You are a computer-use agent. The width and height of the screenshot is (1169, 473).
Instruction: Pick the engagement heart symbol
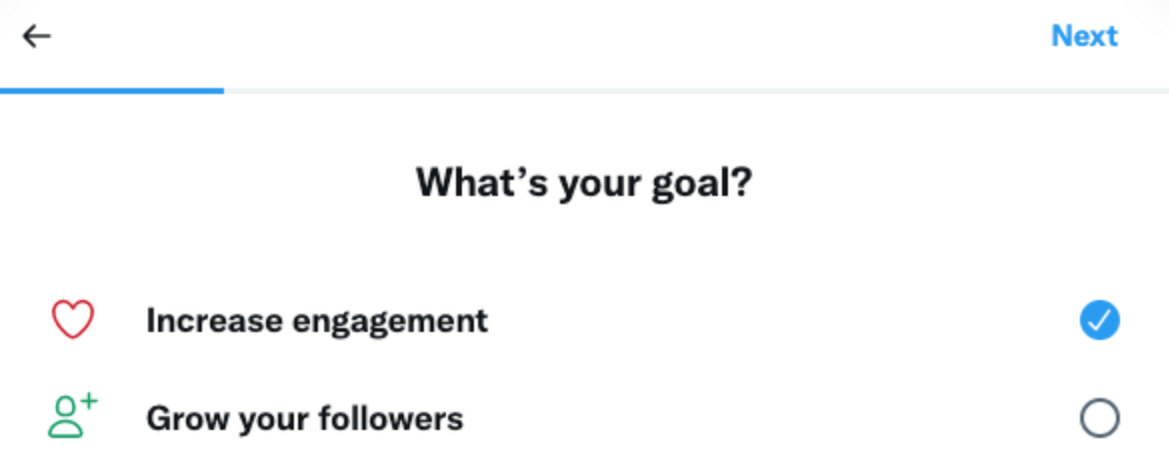[x=72, y=321]
